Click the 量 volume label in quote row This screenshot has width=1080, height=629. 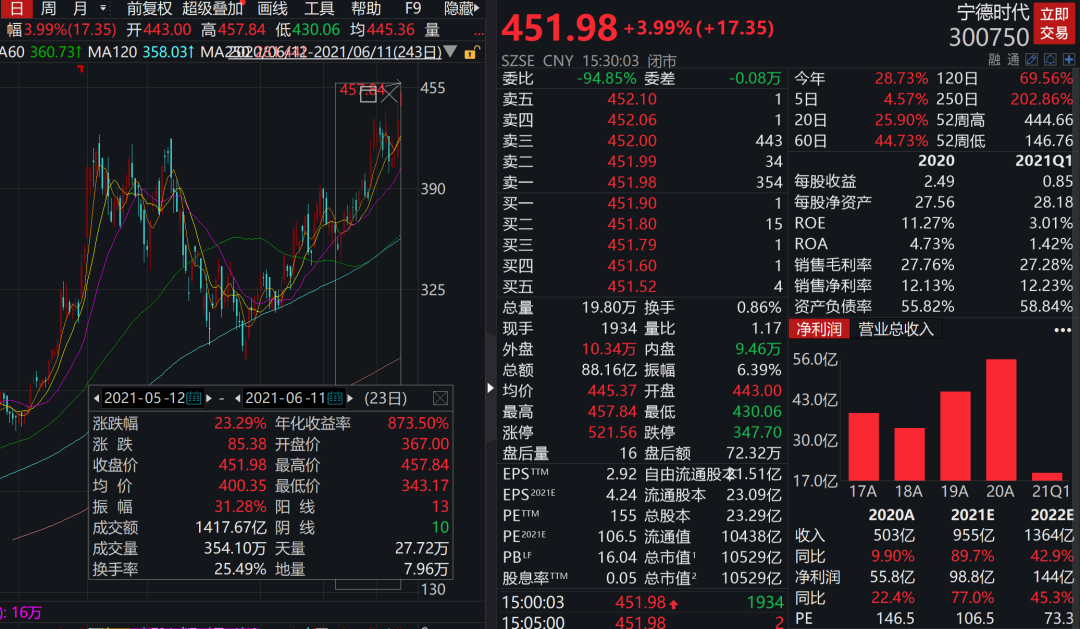(x=432, y=30)
